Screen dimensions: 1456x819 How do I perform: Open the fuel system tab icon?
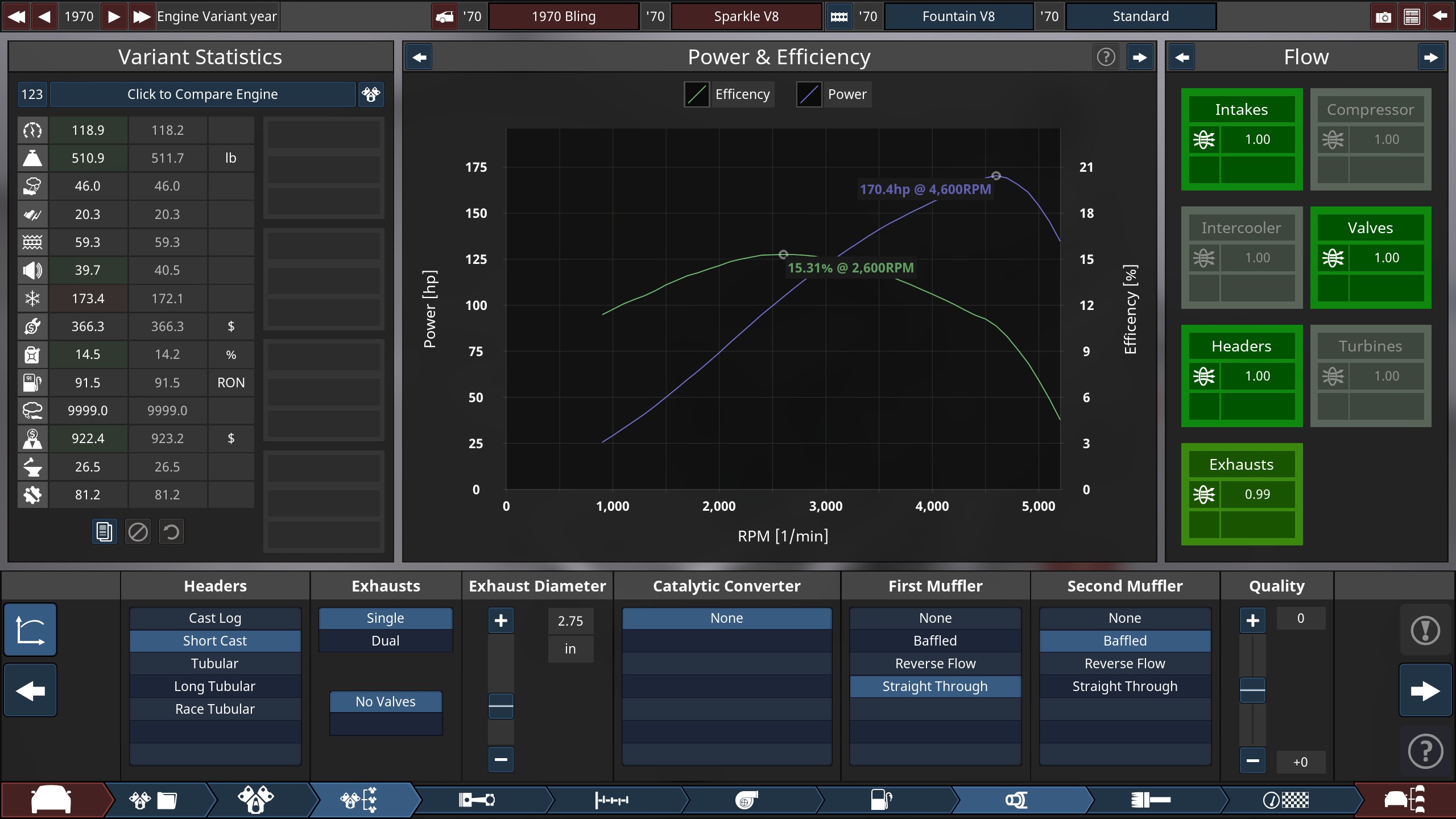pyautogui.click(x=881, y=800)
